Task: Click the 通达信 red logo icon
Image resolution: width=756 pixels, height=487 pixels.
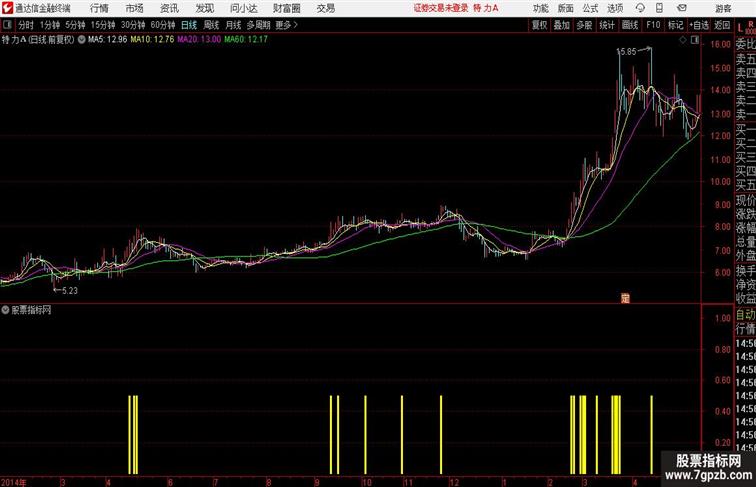Action: coord(7,8)
